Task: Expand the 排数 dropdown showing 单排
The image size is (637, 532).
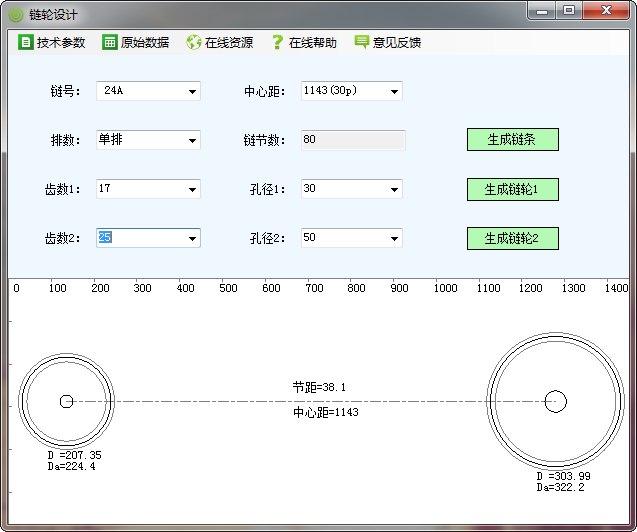Action: coord(193,141)
